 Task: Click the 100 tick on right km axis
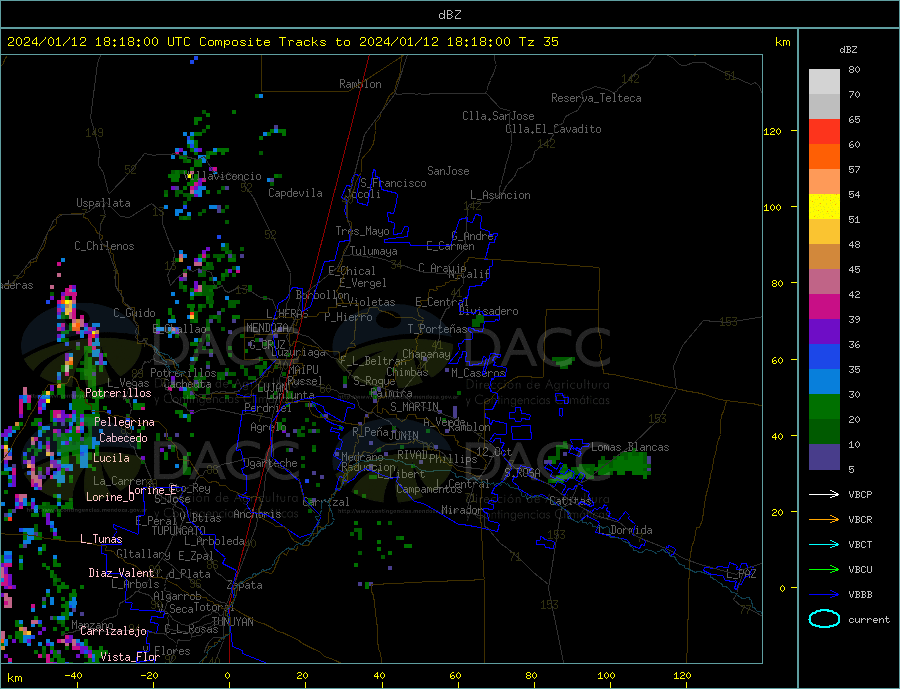tap(773, 207)
